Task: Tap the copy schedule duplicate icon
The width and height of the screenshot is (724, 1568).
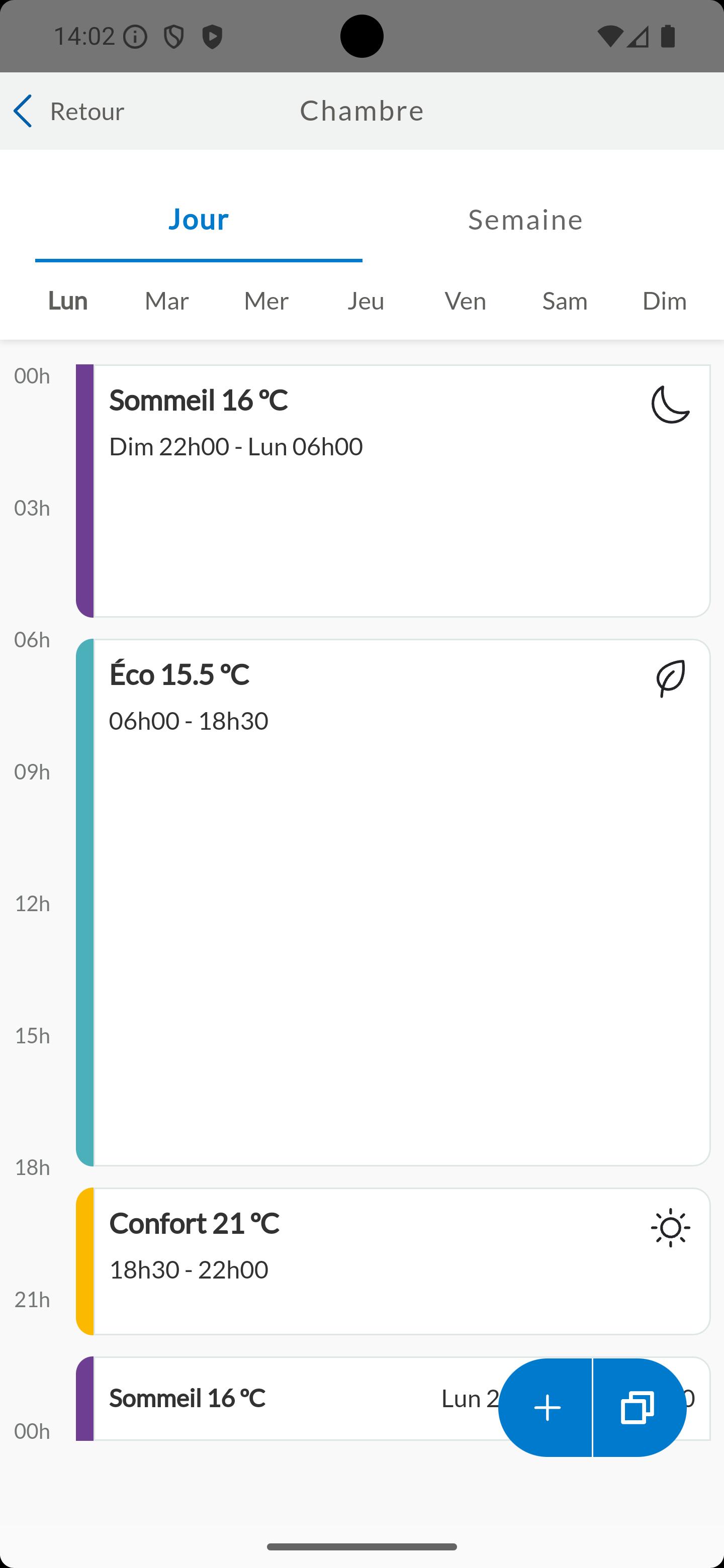Action: click(x=640, y=1407)
